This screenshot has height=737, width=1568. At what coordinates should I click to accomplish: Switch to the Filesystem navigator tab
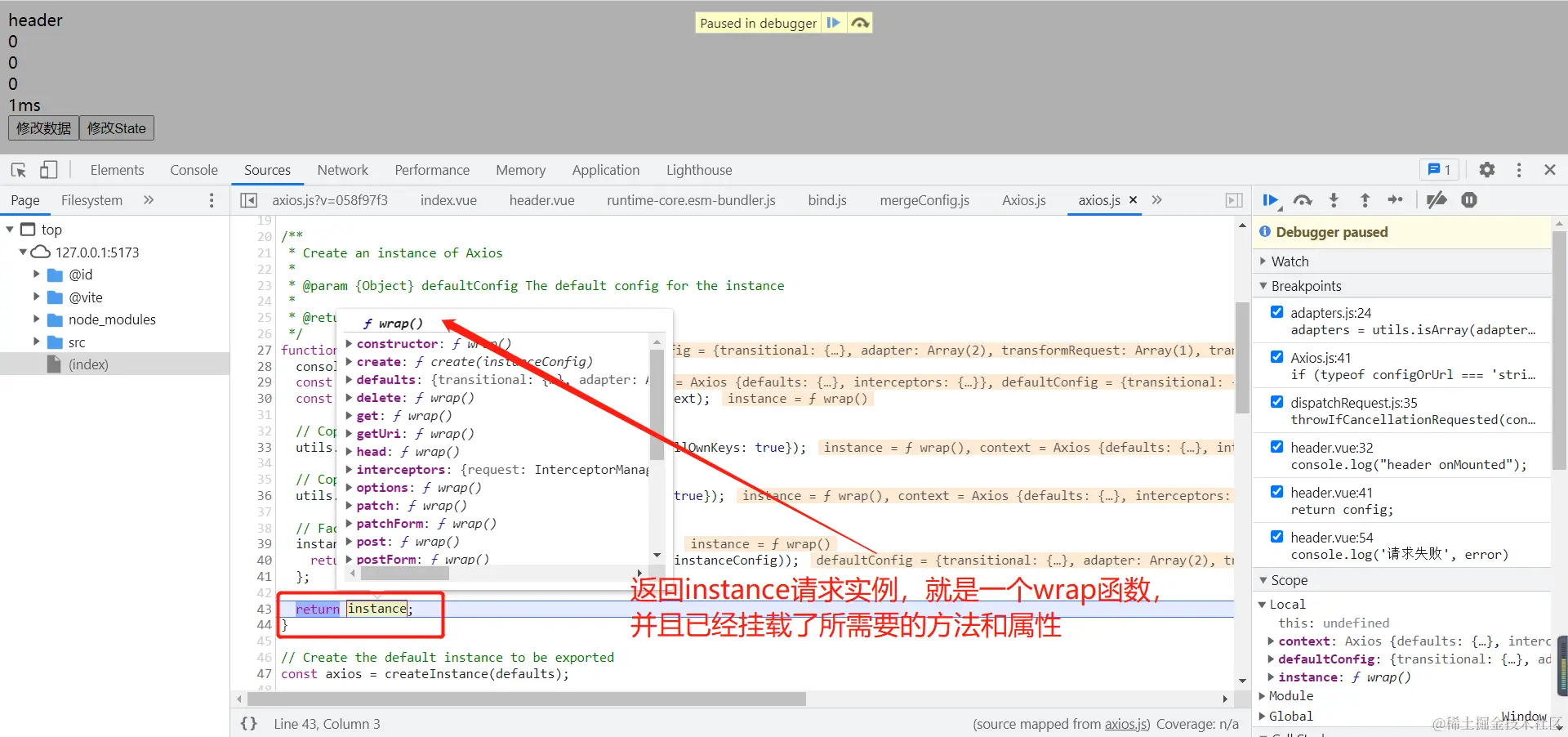(x=91, y=200)
